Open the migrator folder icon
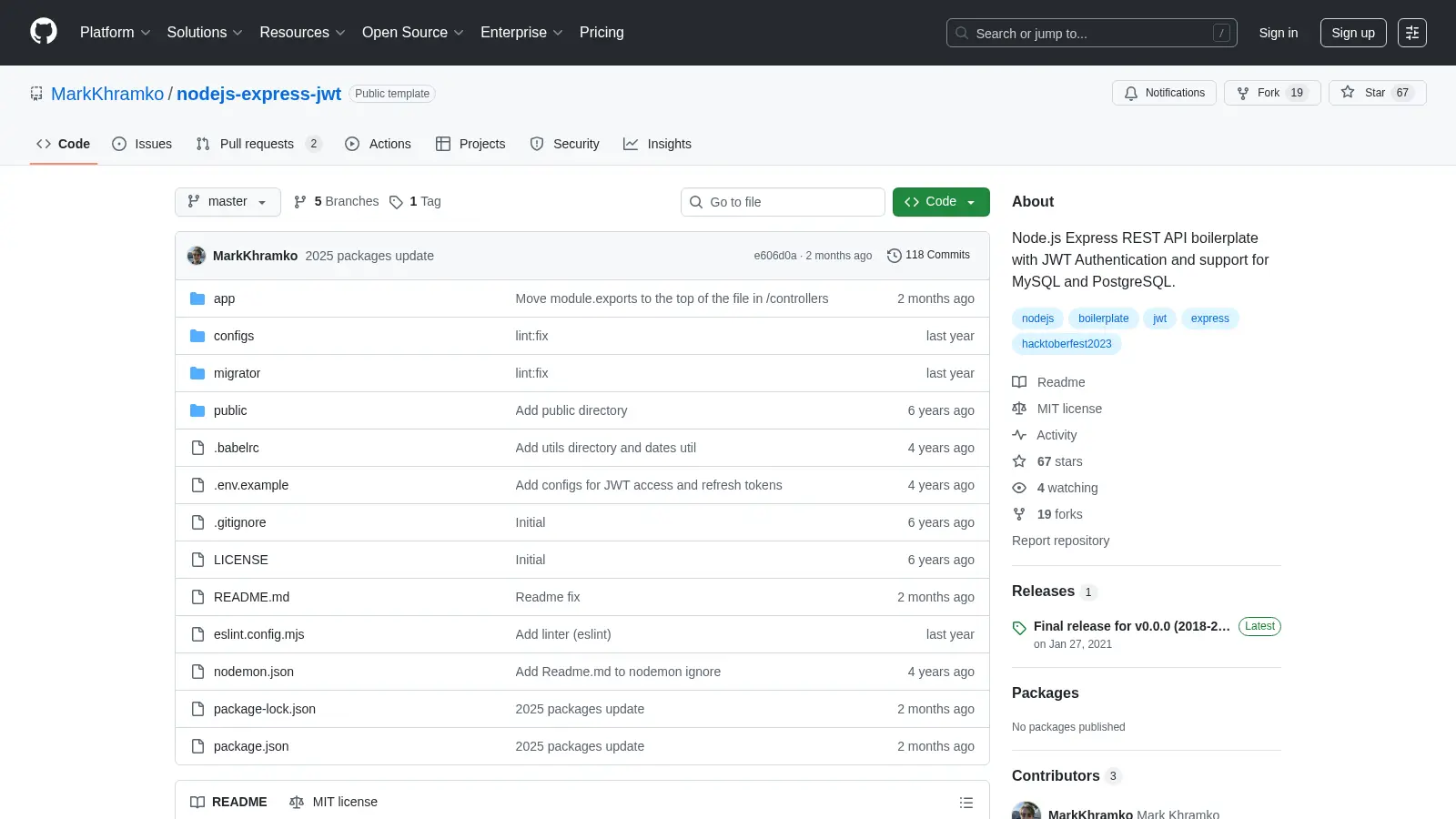This screenshot has width=1456, height=819. 197,373
